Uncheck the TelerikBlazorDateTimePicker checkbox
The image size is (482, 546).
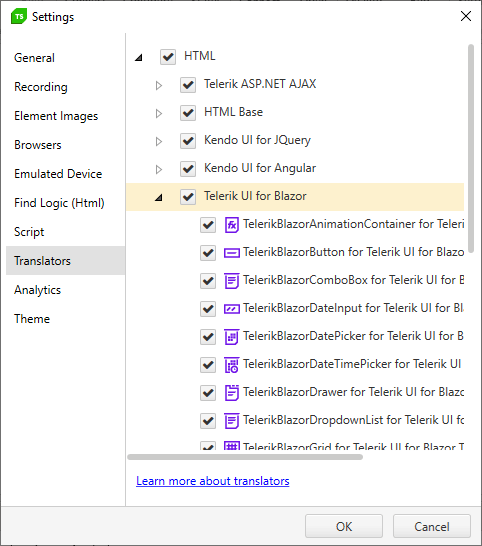tap(208, 365)
